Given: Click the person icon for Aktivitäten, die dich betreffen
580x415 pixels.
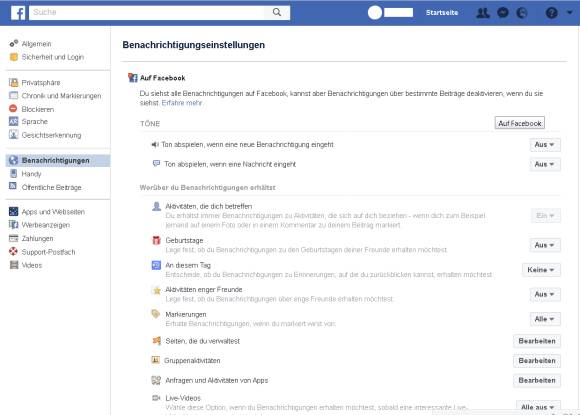Looking at the screenshot, I should coord(156,206).
